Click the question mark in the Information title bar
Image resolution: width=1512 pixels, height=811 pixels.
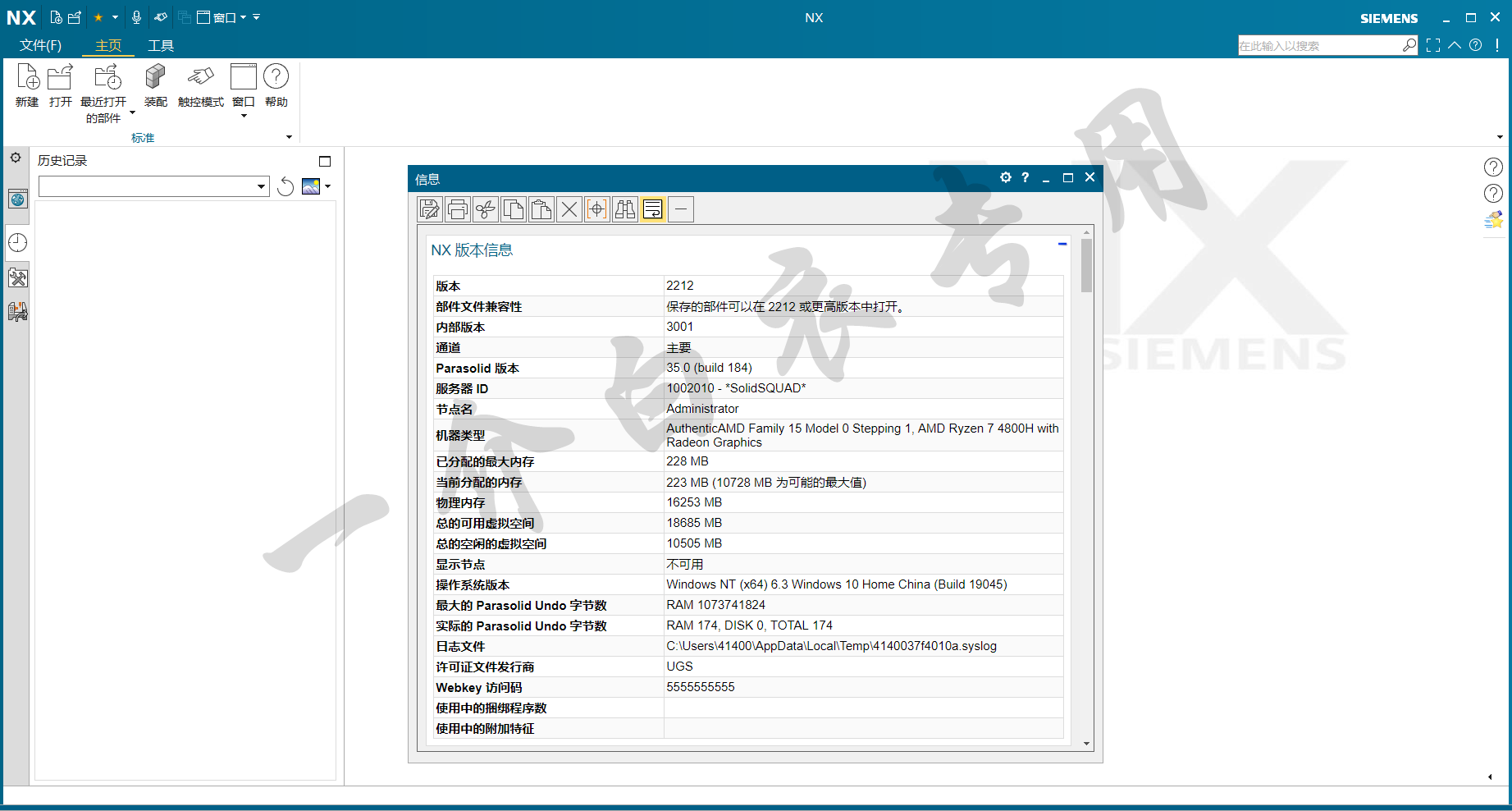click(x=1026, y=177)
